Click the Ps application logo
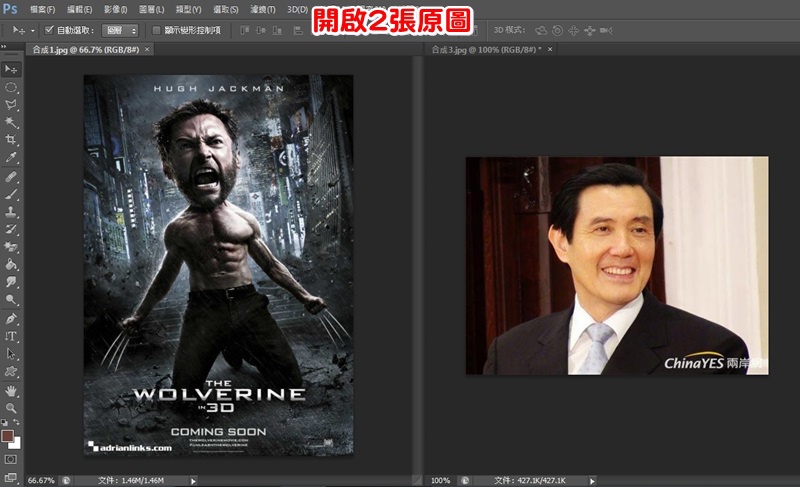 pyautogui.click(x=10, y=9)
